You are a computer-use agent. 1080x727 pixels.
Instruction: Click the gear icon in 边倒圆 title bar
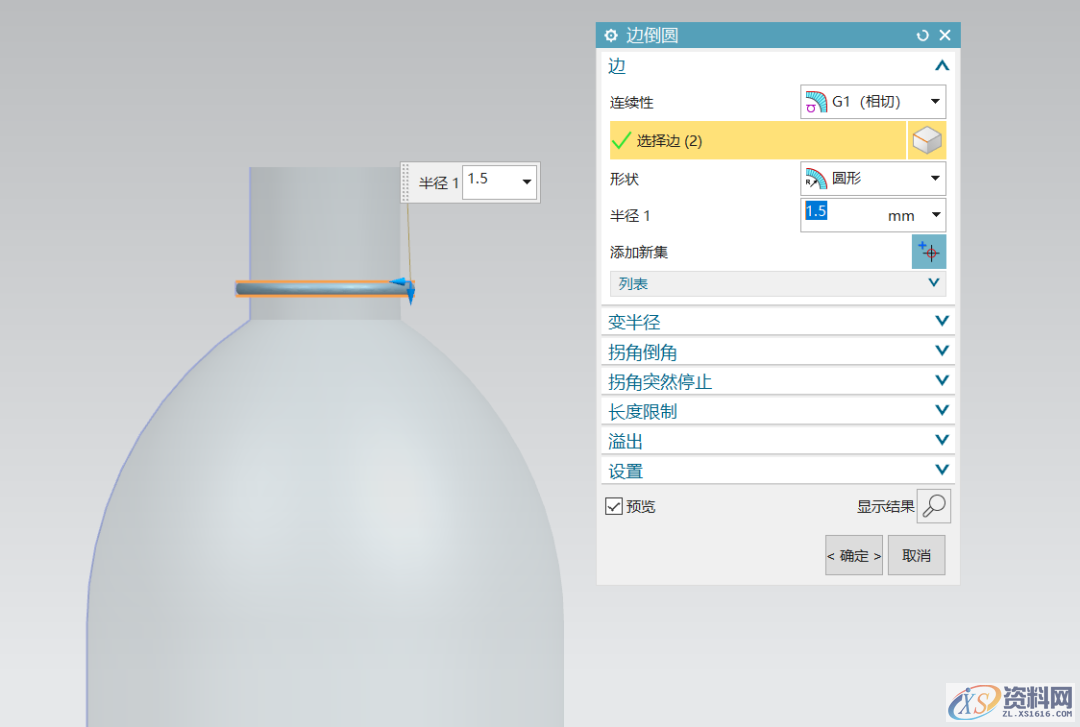(x=611, y=35)
